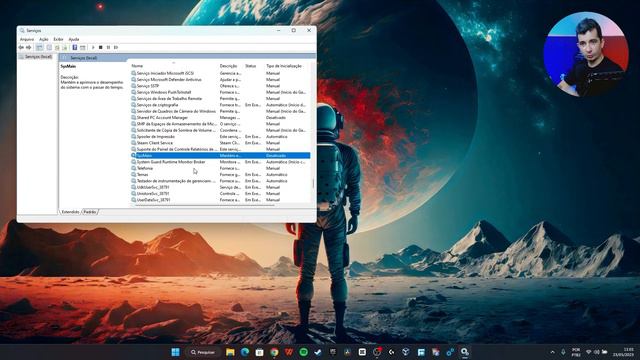
Task: Toggle the show/hide console tree toolbar icon
Action: 40,47
